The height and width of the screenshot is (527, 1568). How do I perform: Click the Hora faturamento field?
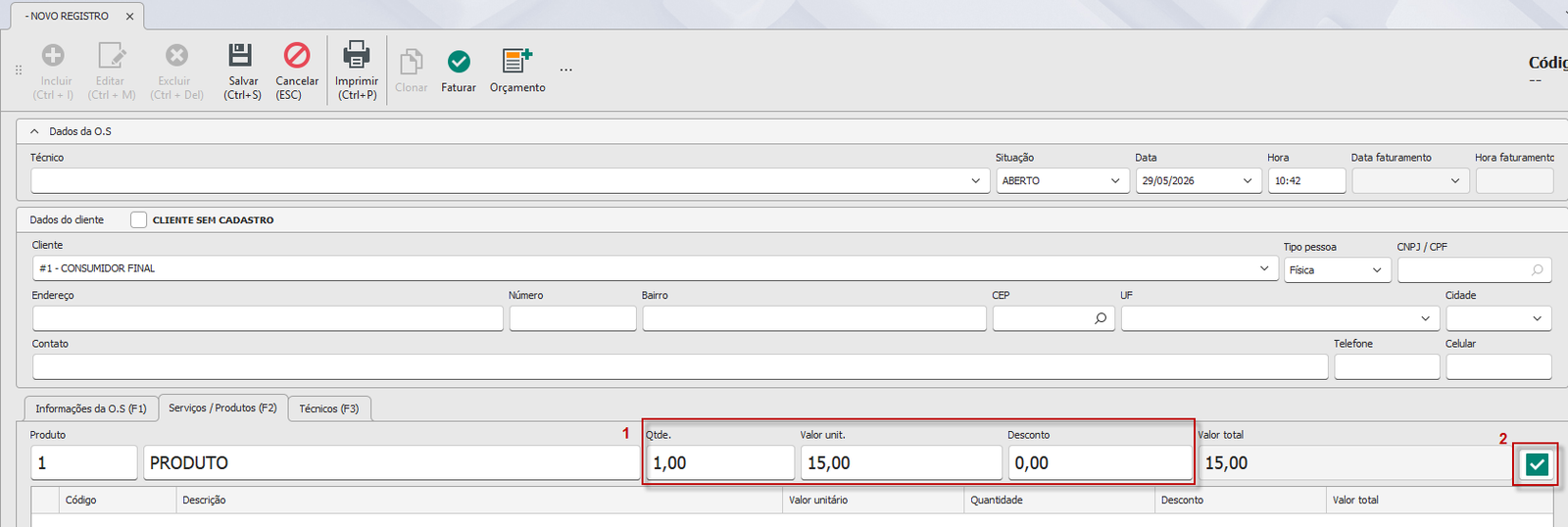[1514, 181]
